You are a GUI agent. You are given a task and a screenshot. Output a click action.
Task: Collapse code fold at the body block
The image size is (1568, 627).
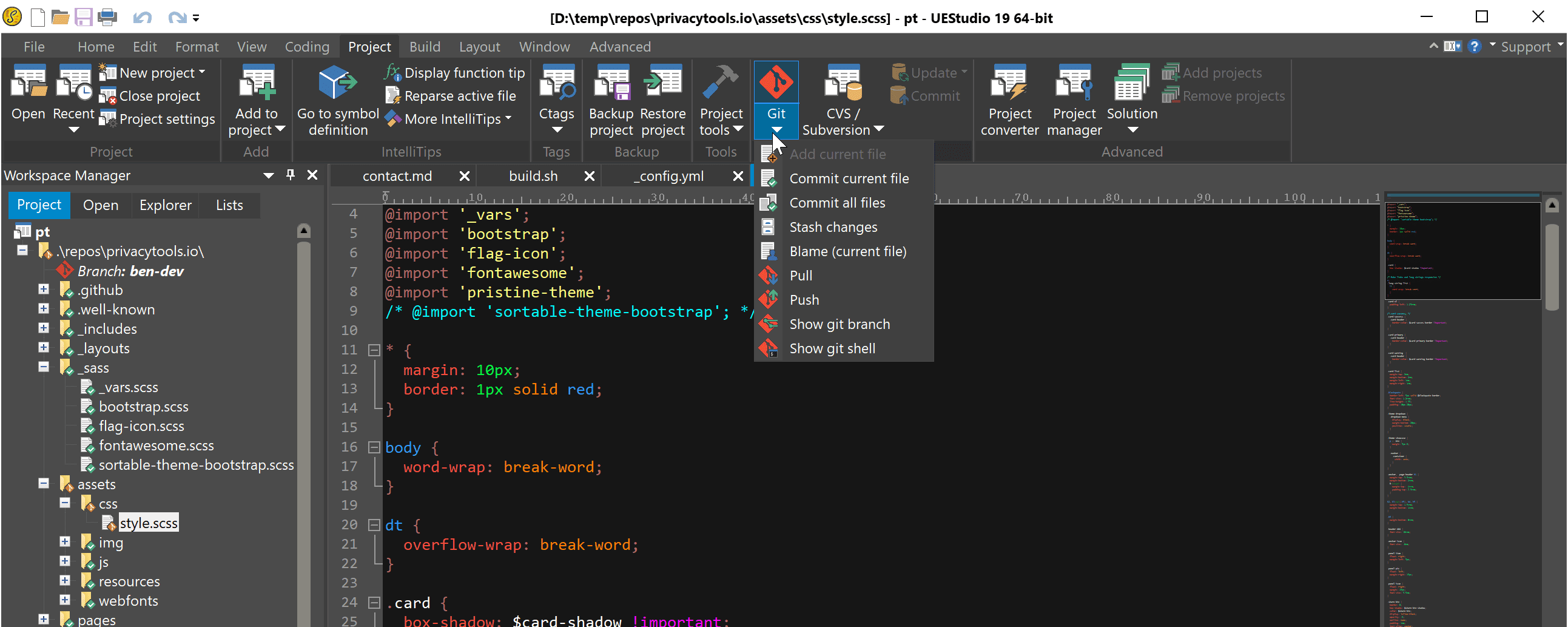click(374, 447)
